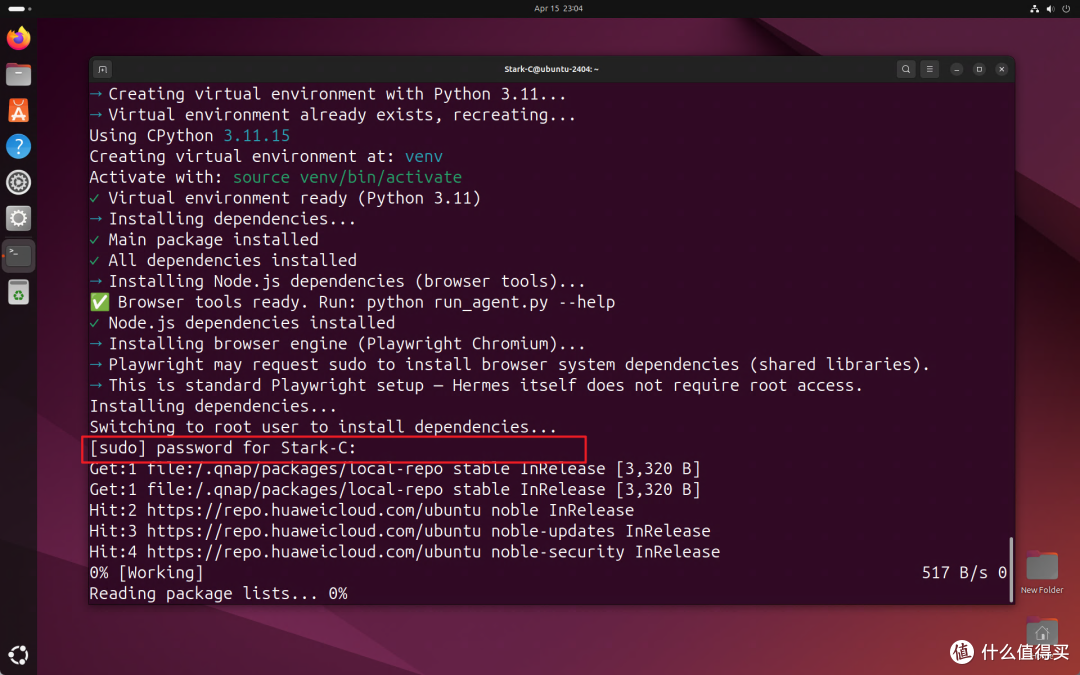Click the version text '3.11.15'
1080x675 pixels.
coord(256,136)
